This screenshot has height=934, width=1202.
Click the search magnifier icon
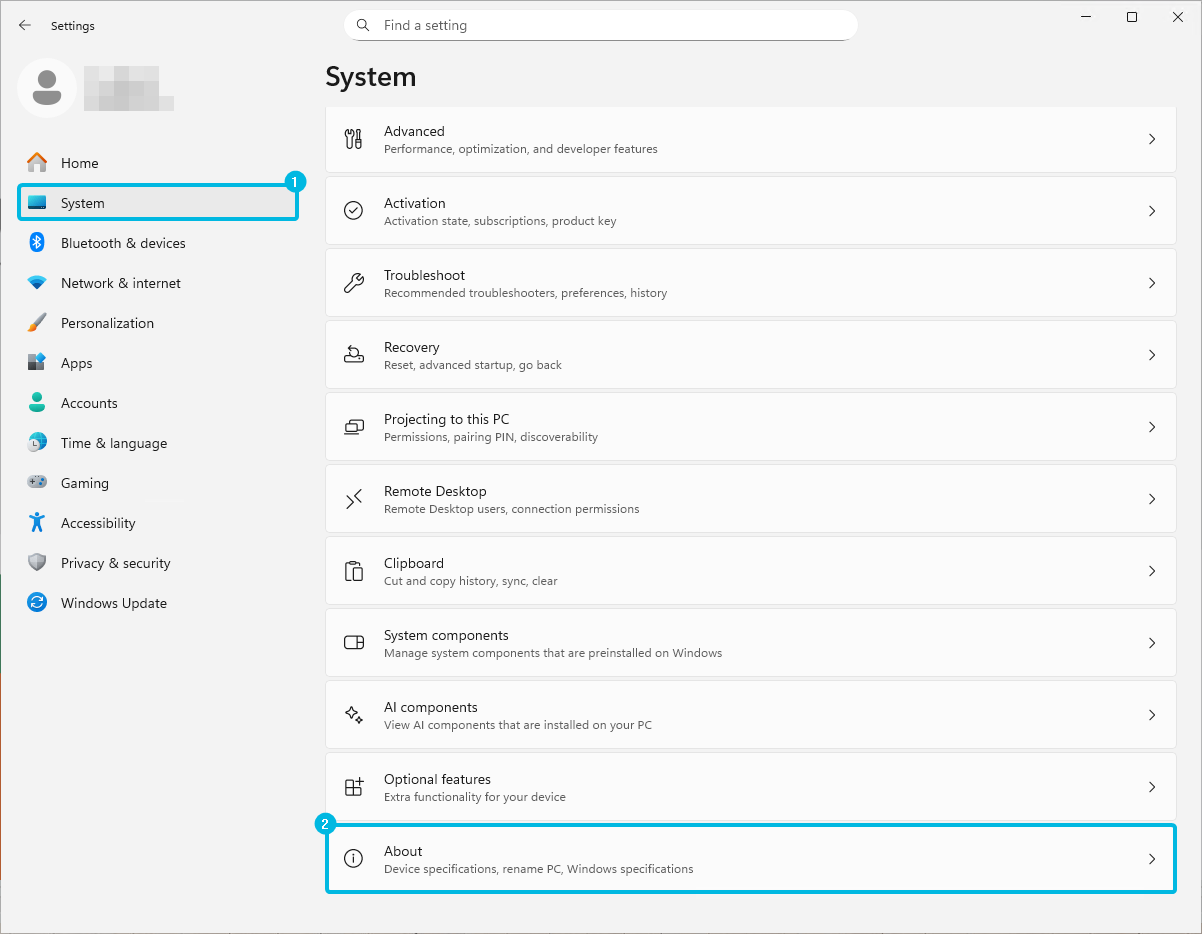[362, 25]
